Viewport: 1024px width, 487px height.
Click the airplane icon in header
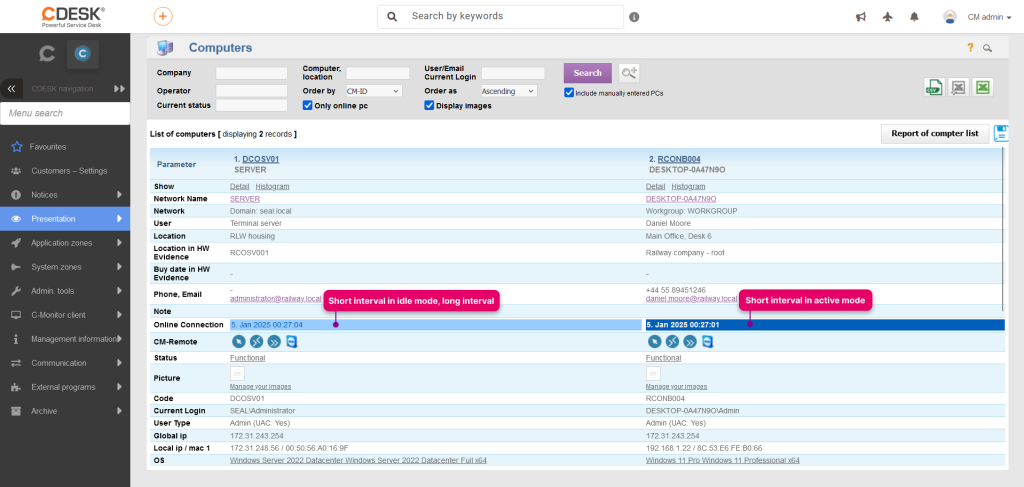(x=887, y=17)
